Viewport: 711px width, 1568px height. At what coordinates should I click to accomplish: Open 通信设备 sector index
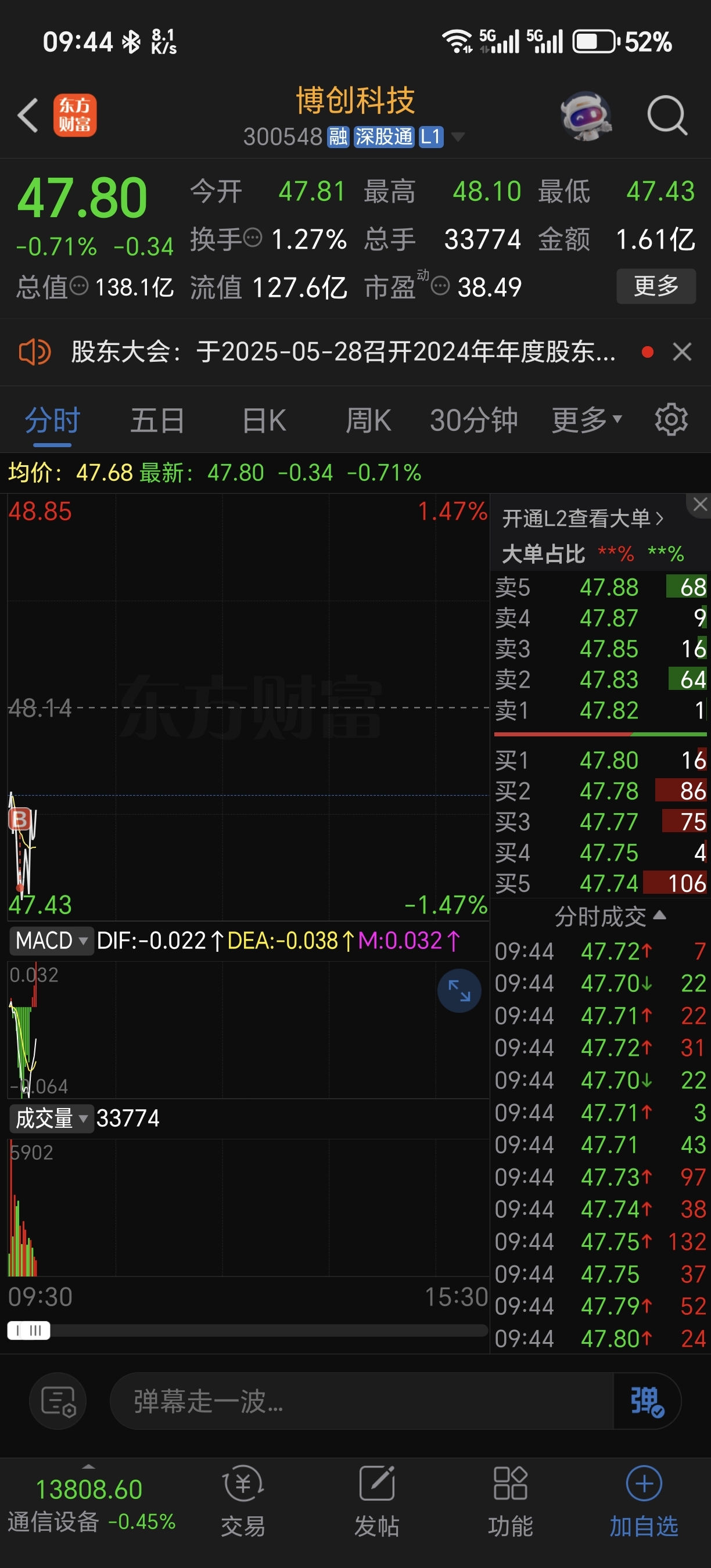pyautogui.click(x=91, y=1505)
